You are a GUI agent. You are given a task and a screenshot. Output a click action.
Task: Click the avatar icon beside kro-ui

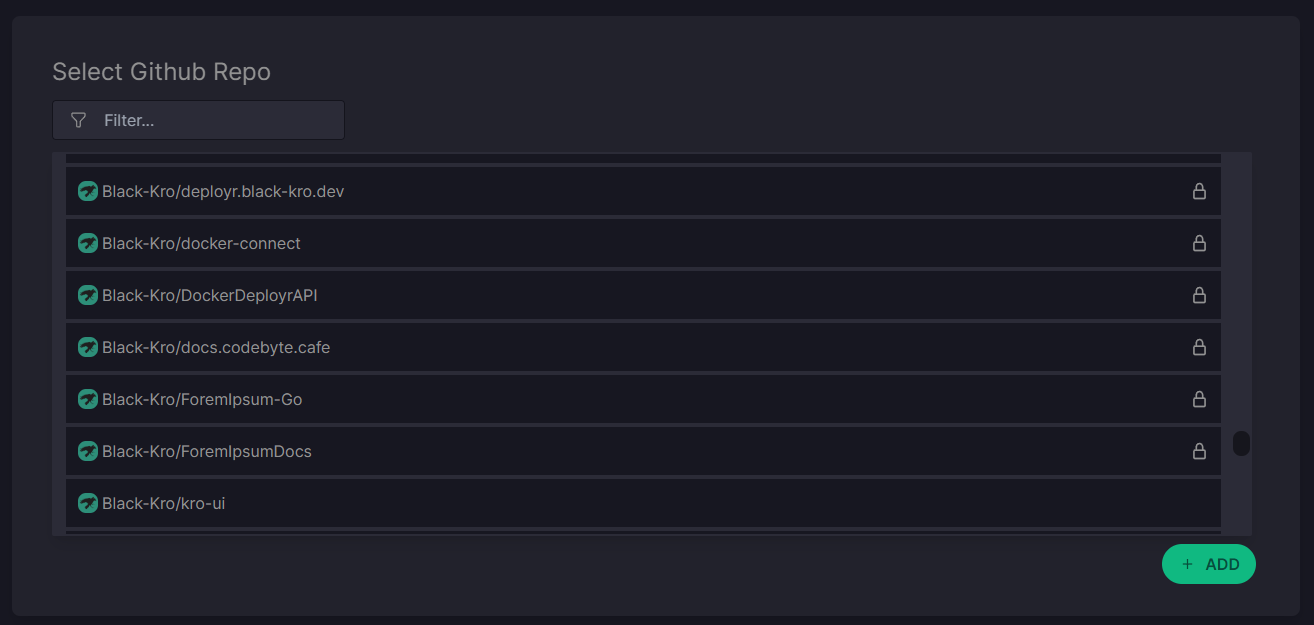(x=88, y=503)
